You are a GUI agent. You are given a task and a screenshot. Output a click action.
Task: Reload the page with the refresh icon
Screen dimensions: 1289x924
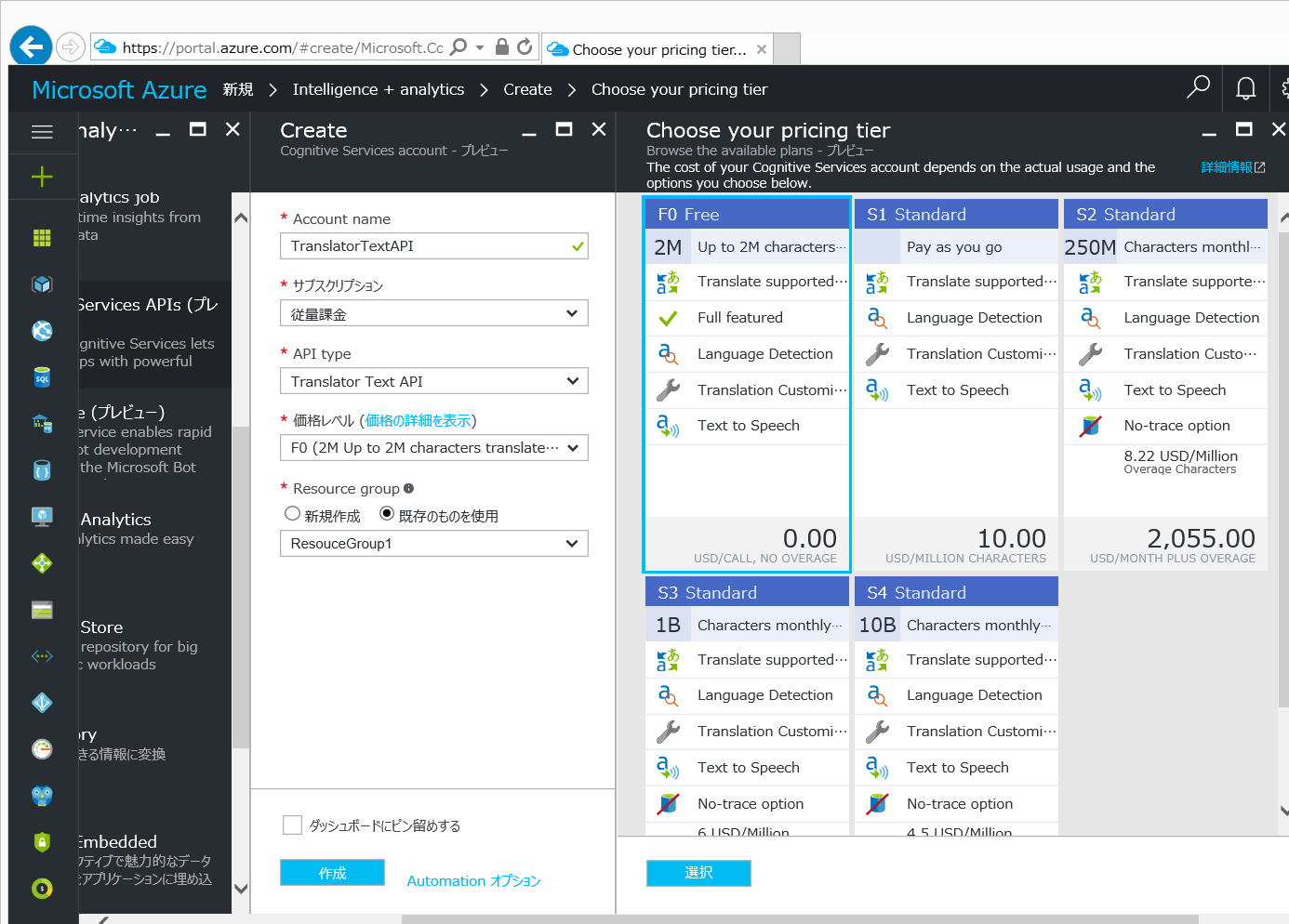[525, 46]
